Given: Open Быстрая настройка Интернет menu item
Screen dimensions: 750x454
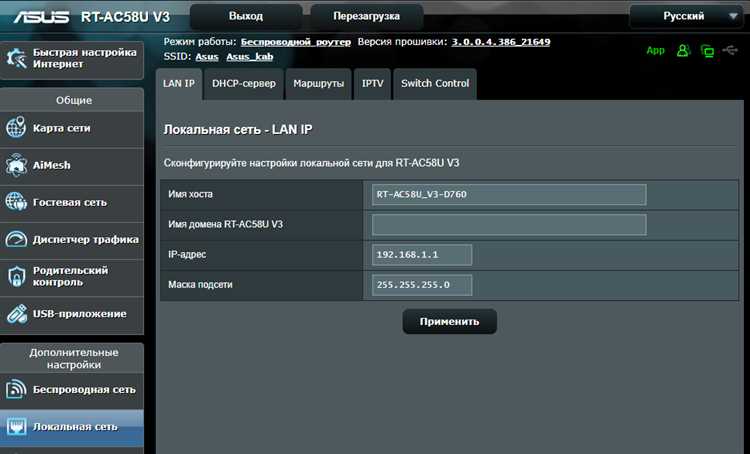Looking at the screenshot, I should (x=72, y=58).
